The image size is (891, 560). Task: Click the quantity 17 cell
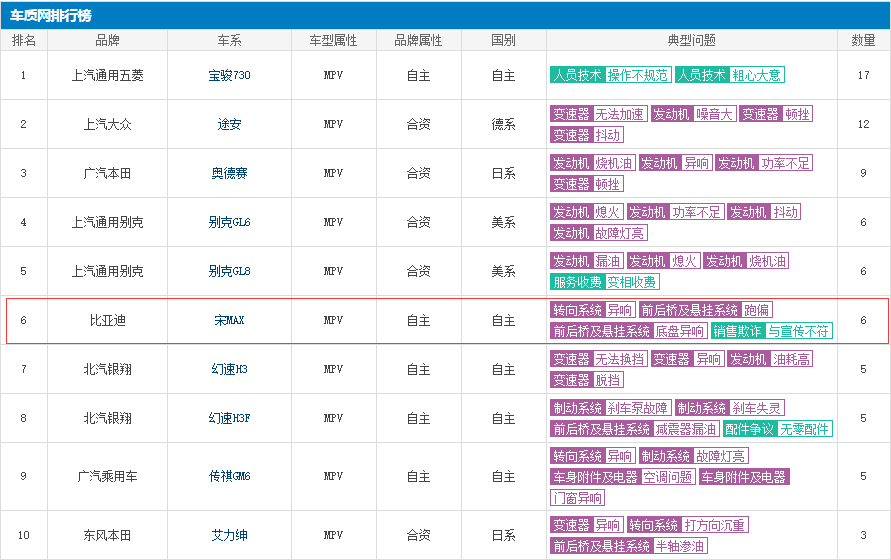click(863, 75)
